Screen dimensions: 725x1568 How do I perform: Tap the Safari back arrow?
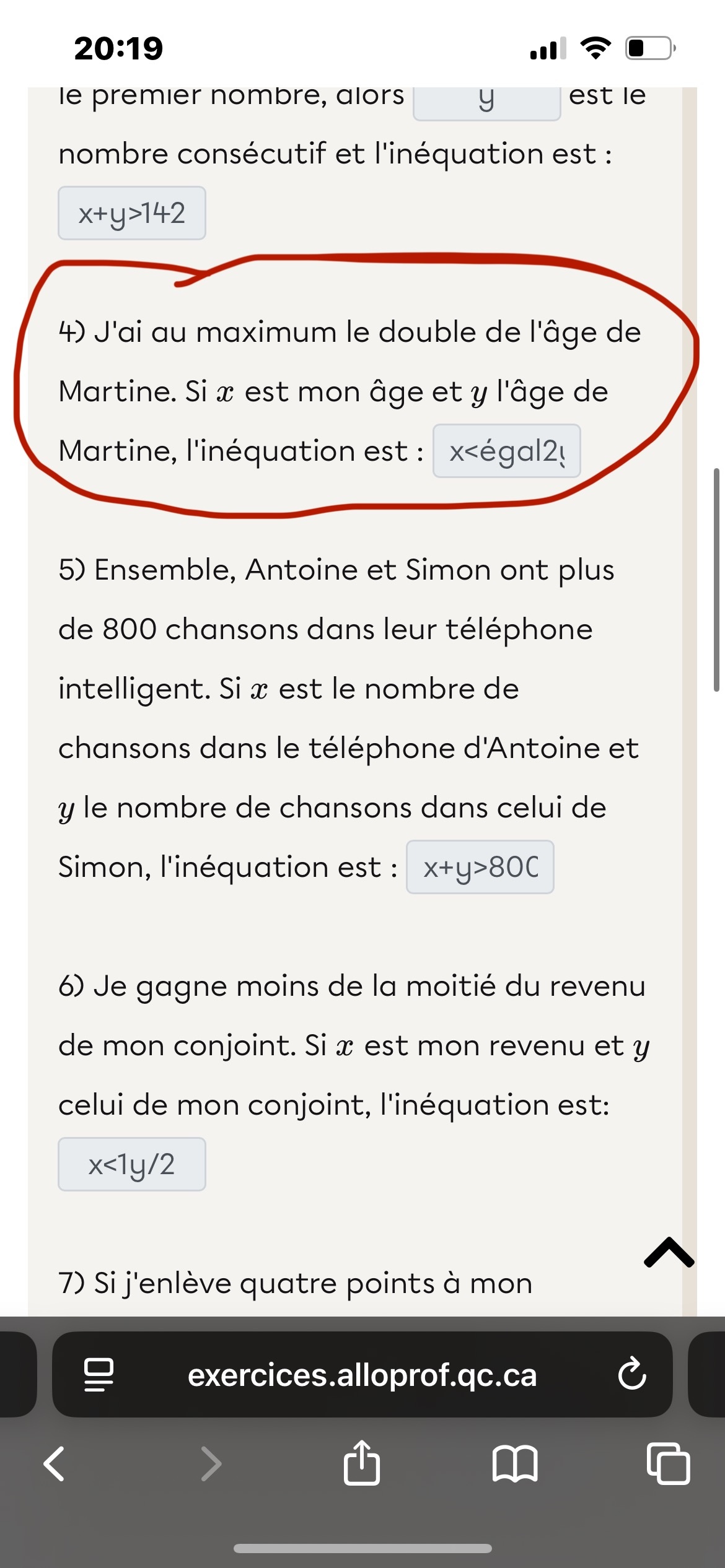click(x=55, y=1464)
